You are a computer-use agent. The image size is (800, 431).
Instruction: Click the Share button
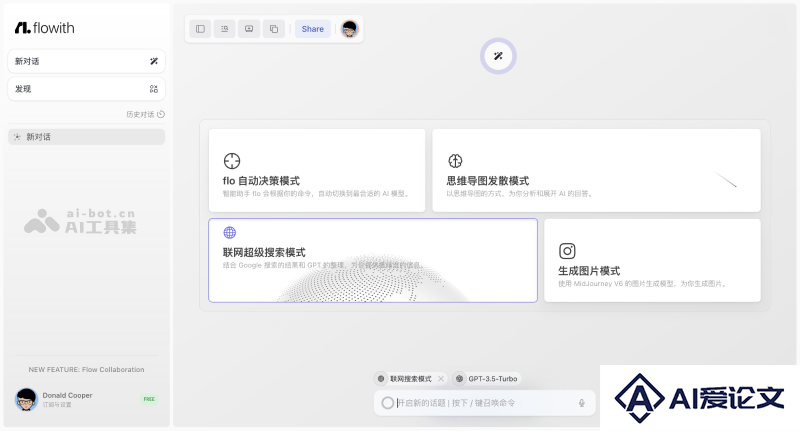(313, 29)
